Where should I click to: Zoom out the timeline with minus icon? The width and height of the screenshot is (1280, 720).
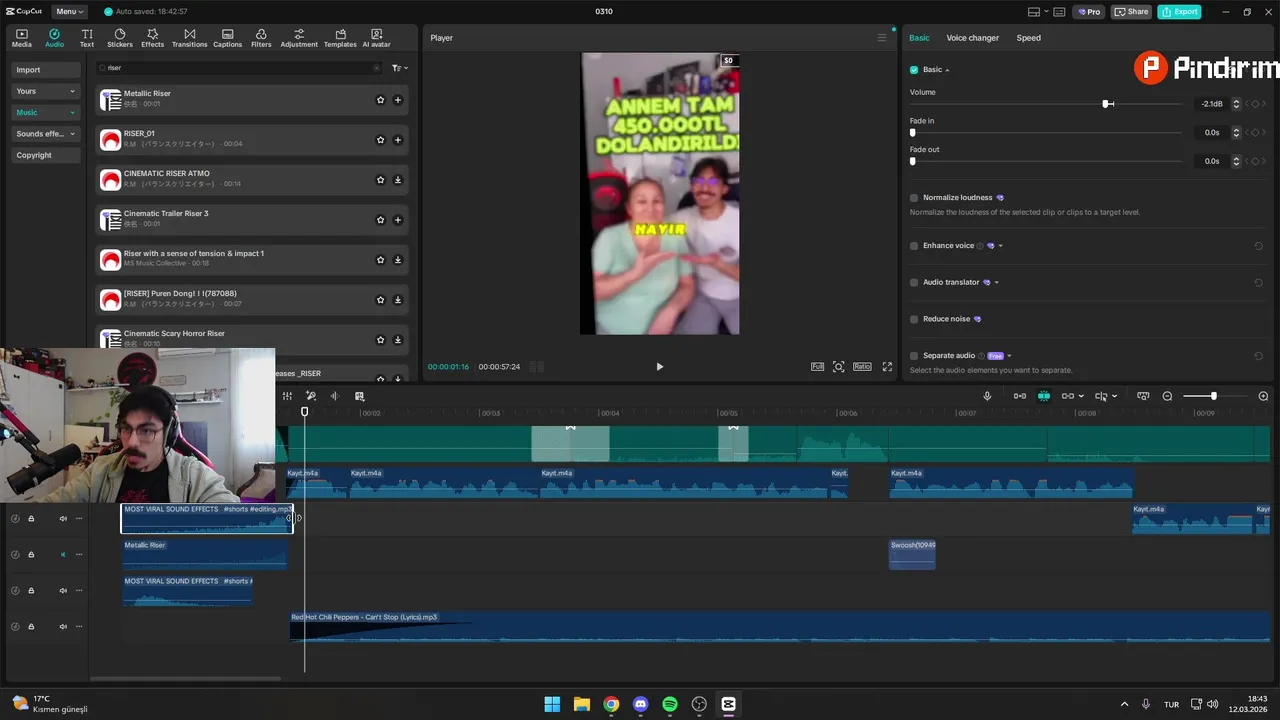coord(1167,396)
